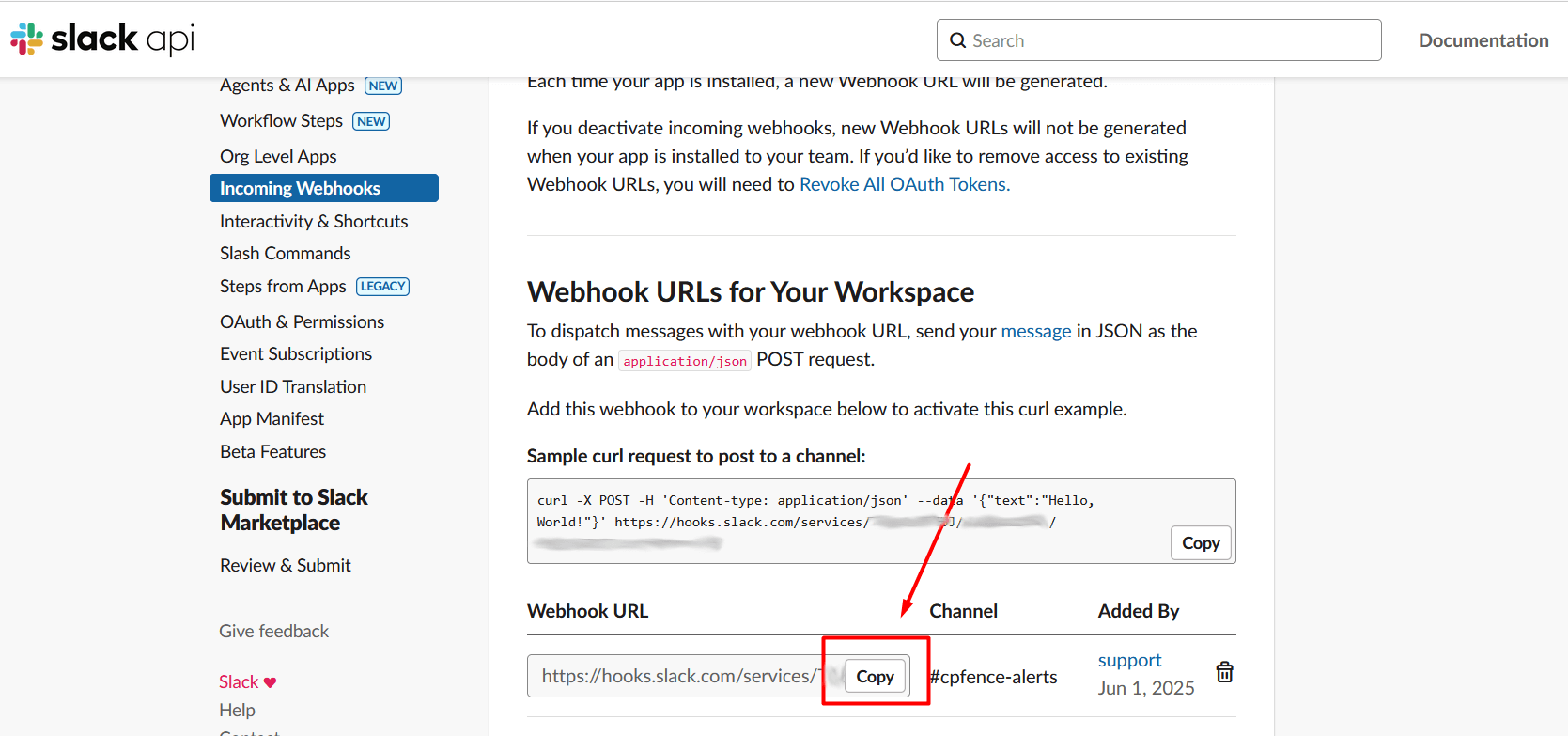Open the Documentation link in header
The height and width of the screenshot is (736, 1568).
pyautogui.click(x=1483, y=40)
